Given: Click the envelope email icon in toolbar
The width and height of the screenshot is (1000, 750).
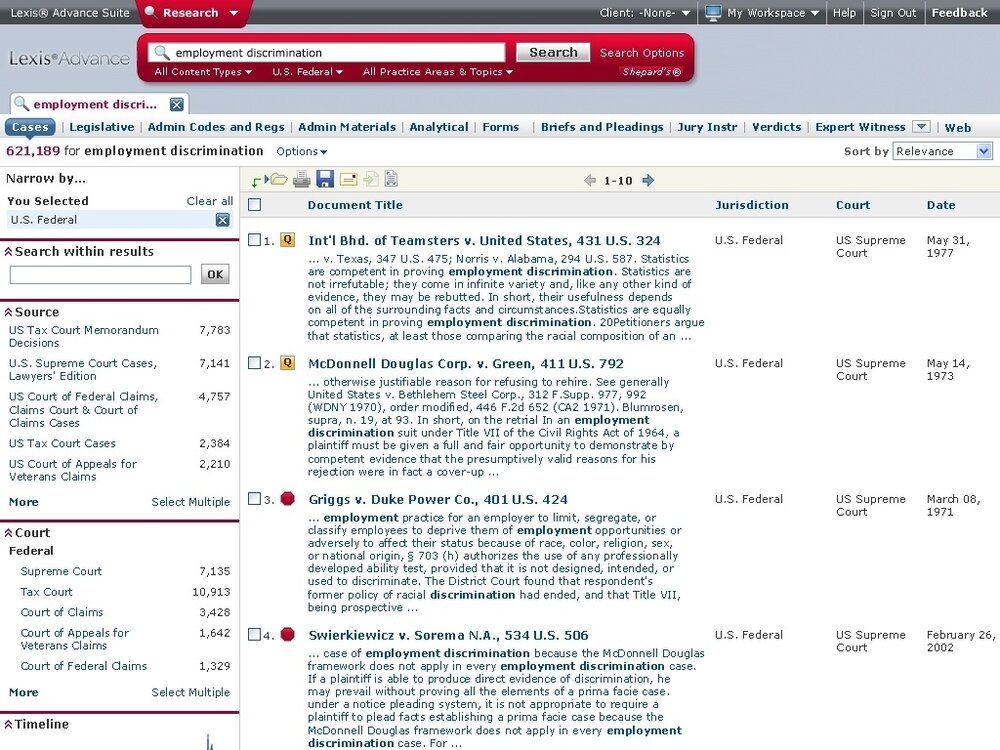Looking at the screenshot, I should coord(349,180).
